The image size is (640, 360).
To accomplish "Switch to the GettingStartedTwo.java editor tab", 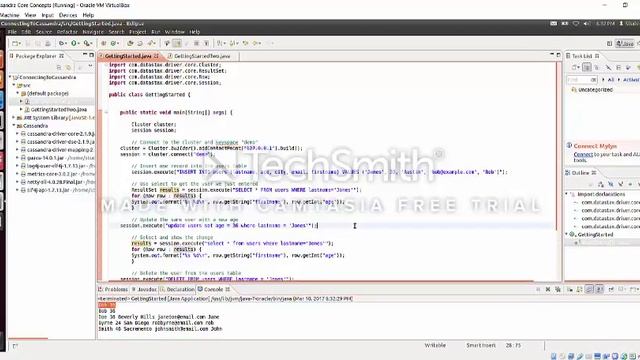I will pyautogui.click(x=202, y=56).
